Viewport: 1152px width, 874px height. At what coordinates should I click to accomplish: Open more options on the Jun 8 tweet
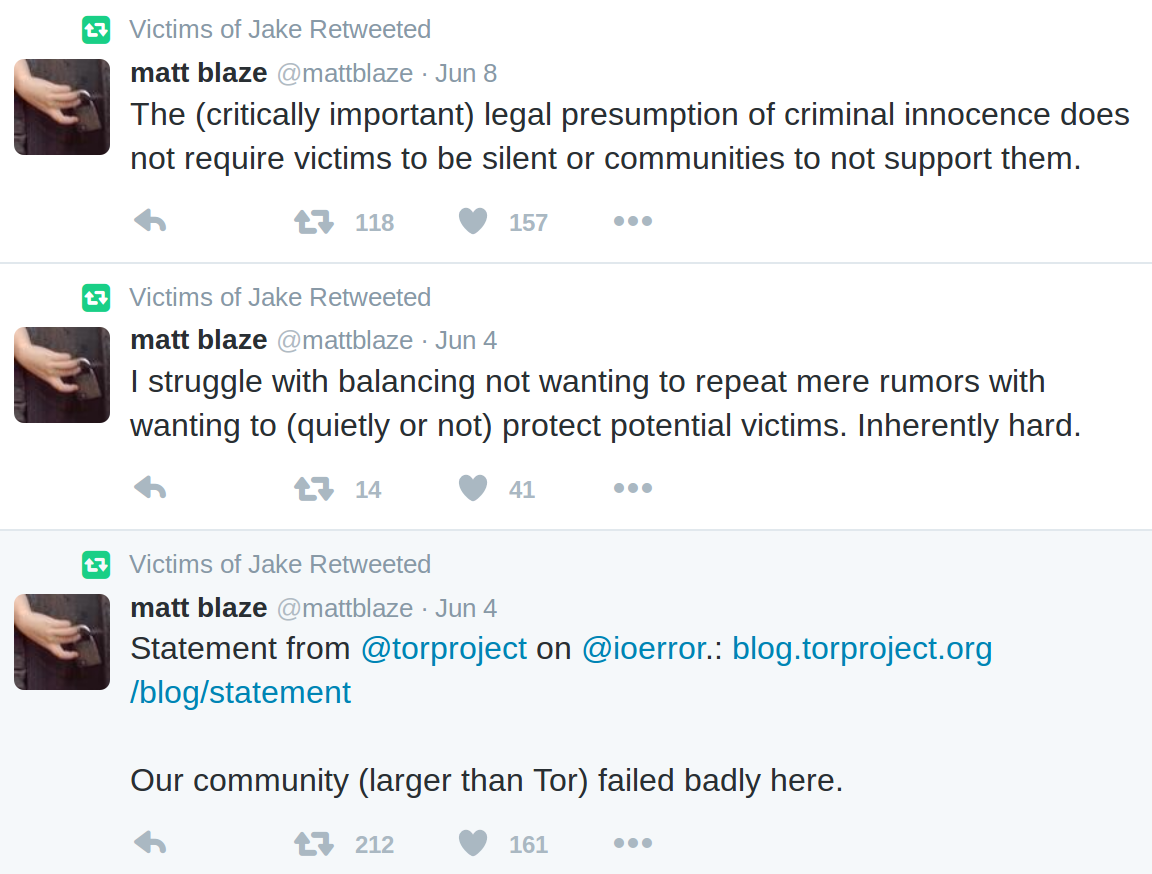click(633, 221)
